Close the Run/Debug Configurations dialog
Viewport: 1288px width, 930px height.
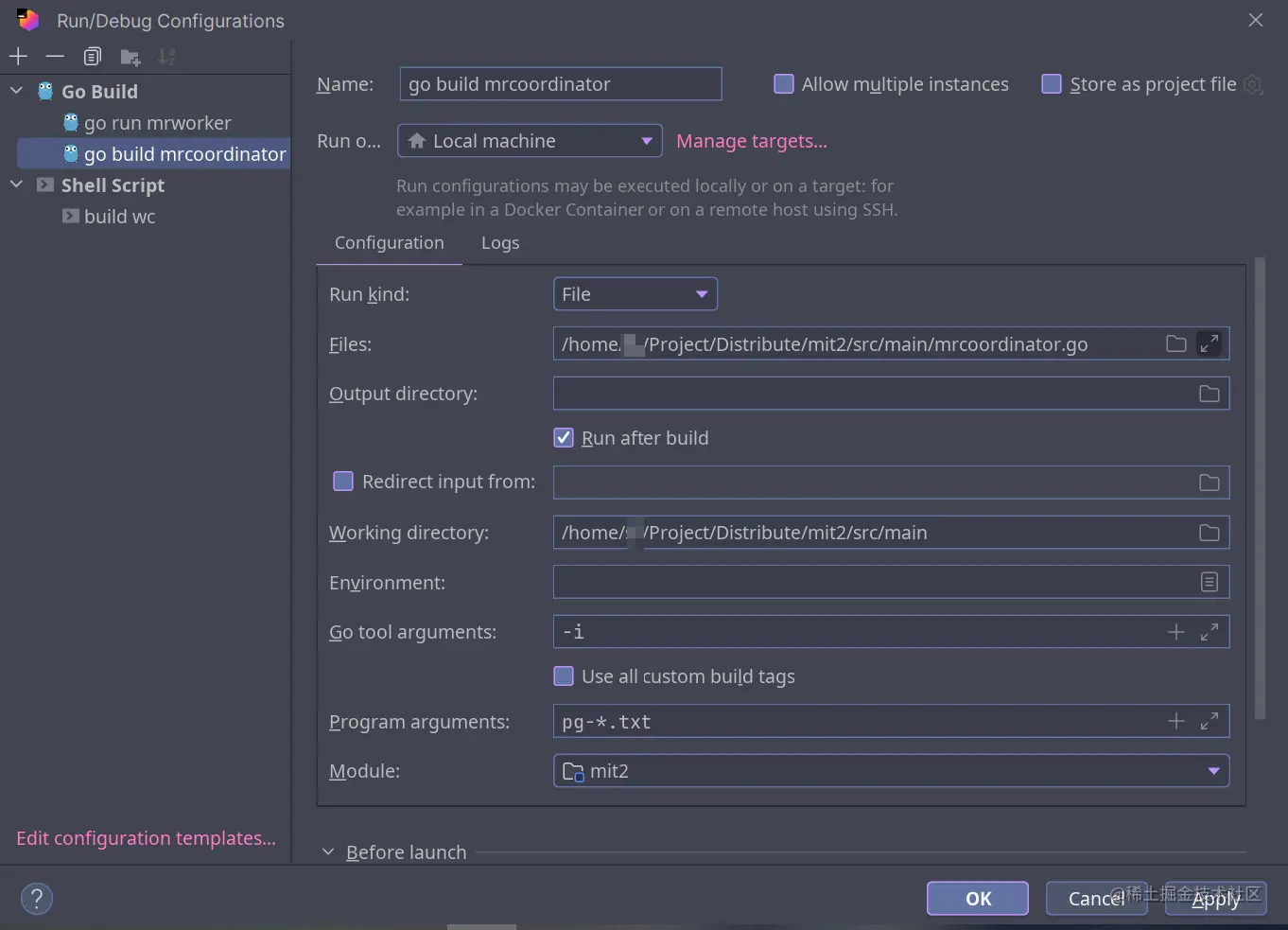tap(1255, 20)
